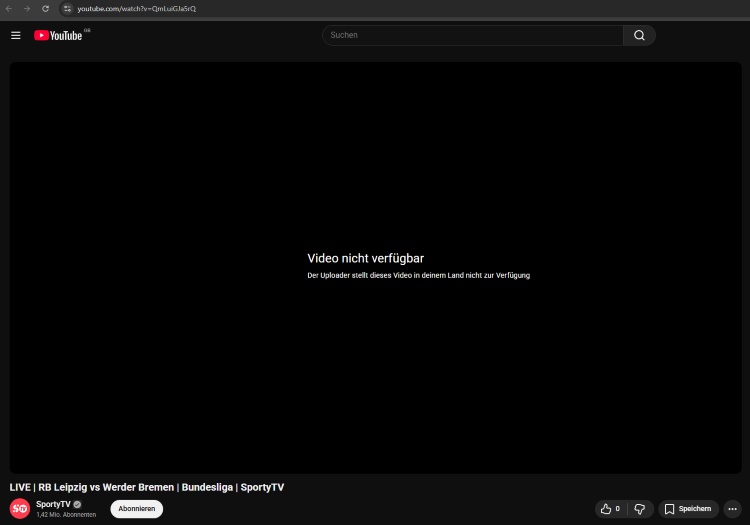Go back using browser back arrow

[9, 9]
